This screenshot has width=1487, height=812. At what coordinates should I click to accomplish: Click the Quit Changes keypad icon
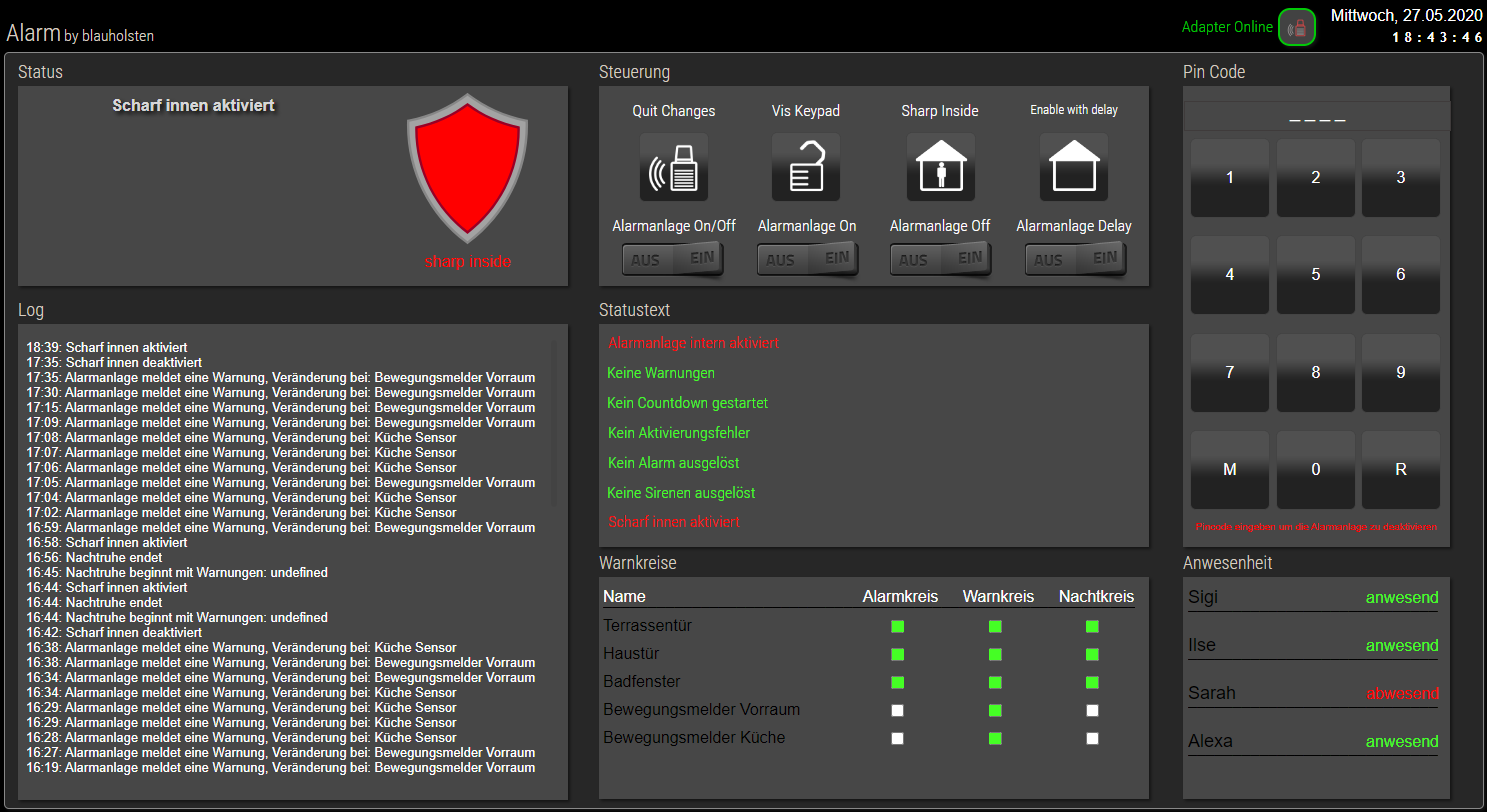674,167
